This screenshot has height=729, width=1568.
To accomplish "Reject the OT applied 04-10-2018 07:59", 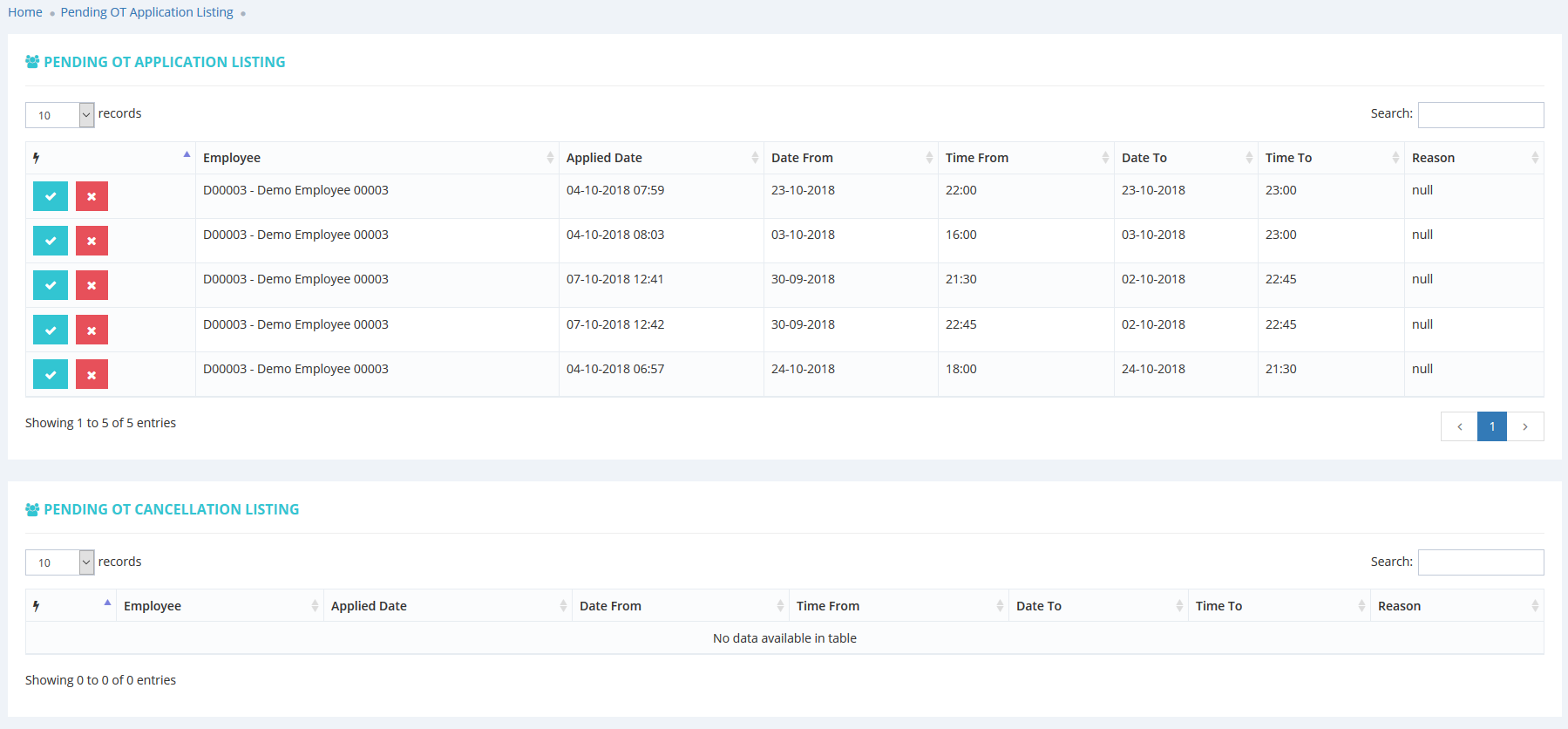I will click(92, 196).
